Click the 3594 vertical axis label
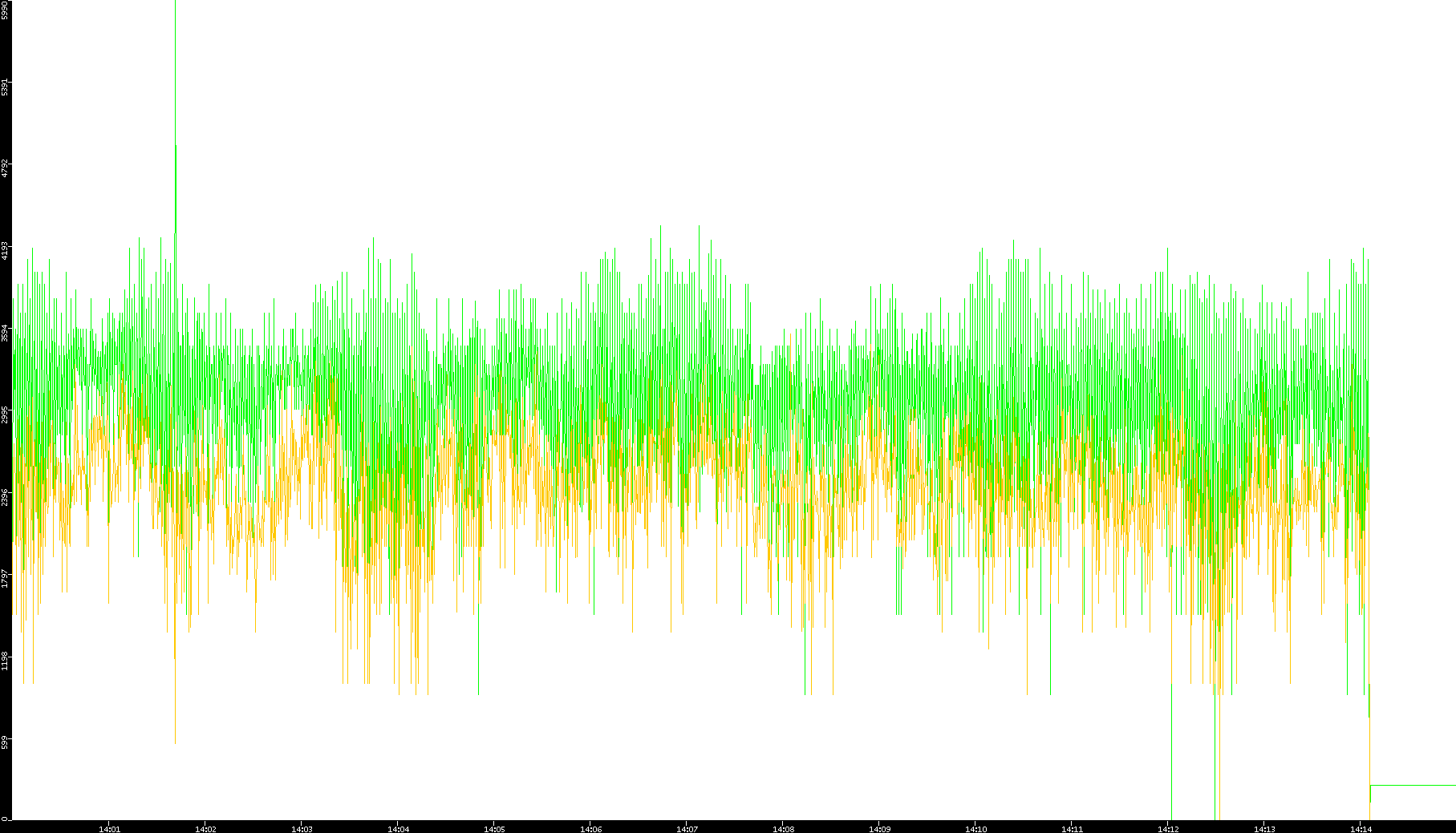 pyautogui.click(x=5, y=333)
